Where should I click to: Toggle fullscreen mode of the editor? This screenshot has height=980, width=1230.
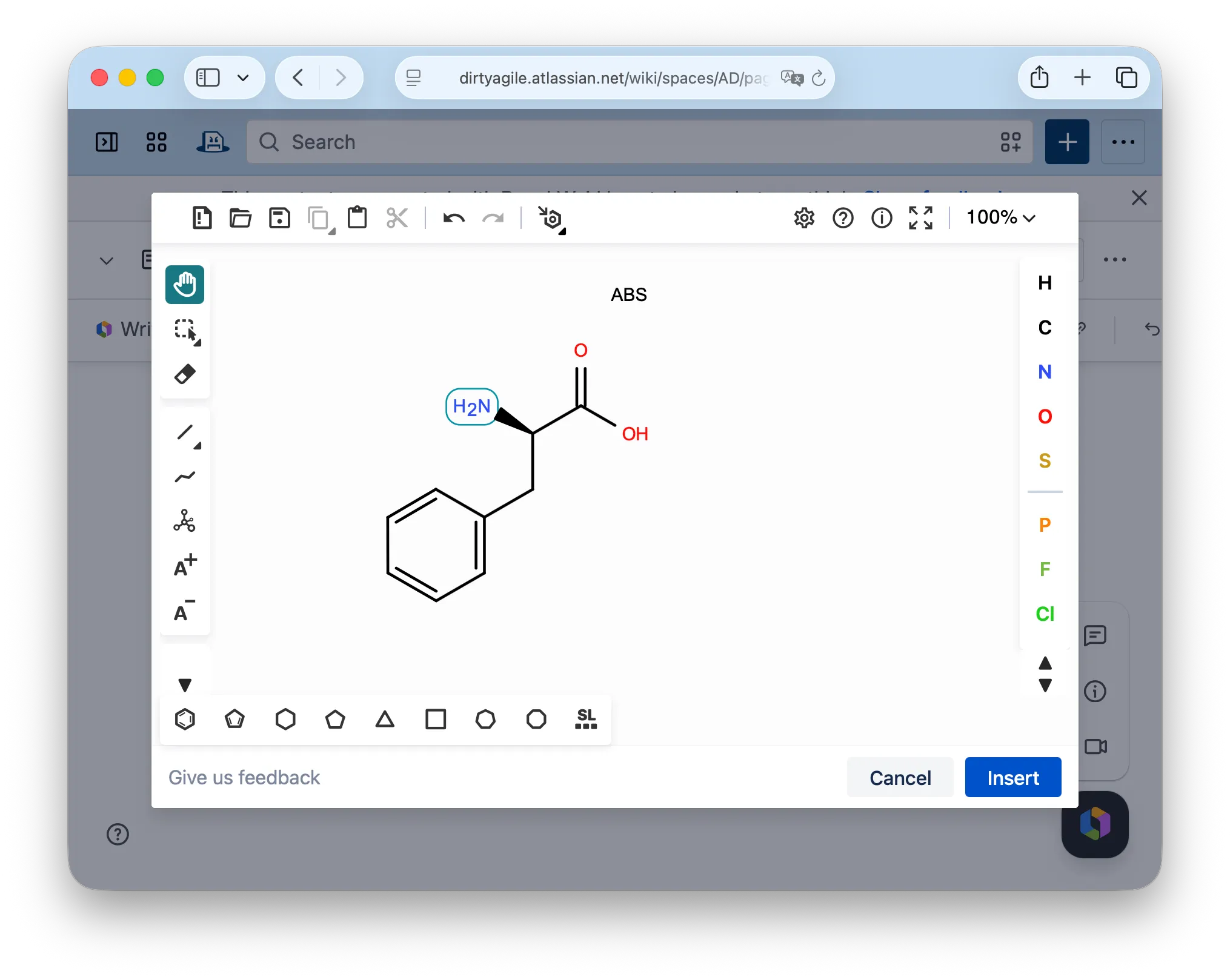(920, 217)
